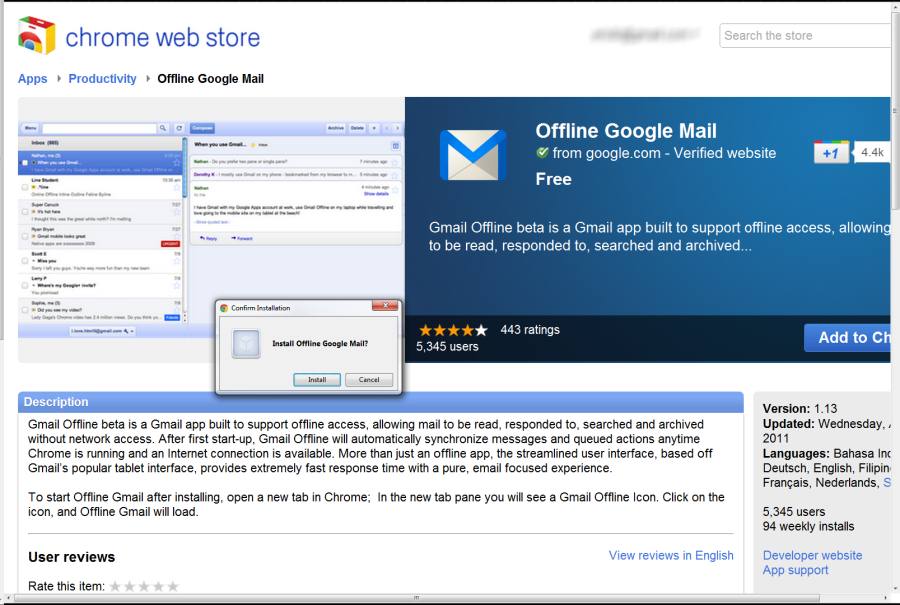Rate this item with five stars
Screen dimensions: 900x605
tap(173, 586)
